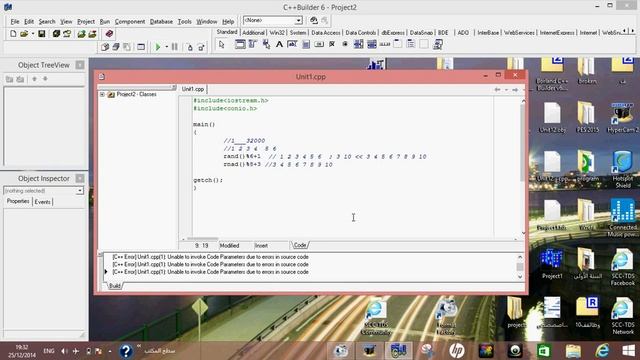The width and height of the screenshot is (640, 360).
Task: Select the Properties tab in Object Inspector
Action: coord(18,201)
